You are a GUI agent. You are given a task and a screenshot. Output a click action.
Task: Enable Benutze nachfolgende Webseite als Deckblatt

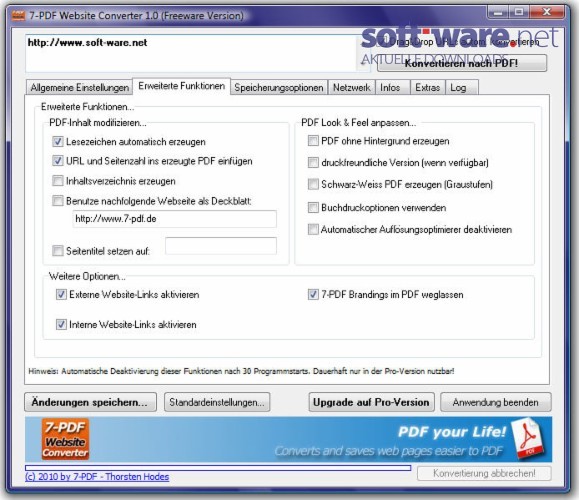pos(58,201)
